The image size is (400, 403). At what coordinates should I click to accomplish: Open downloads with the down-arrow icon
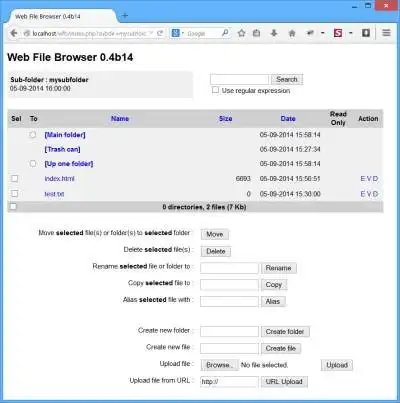pyautogui.click(x=274, y=33)
